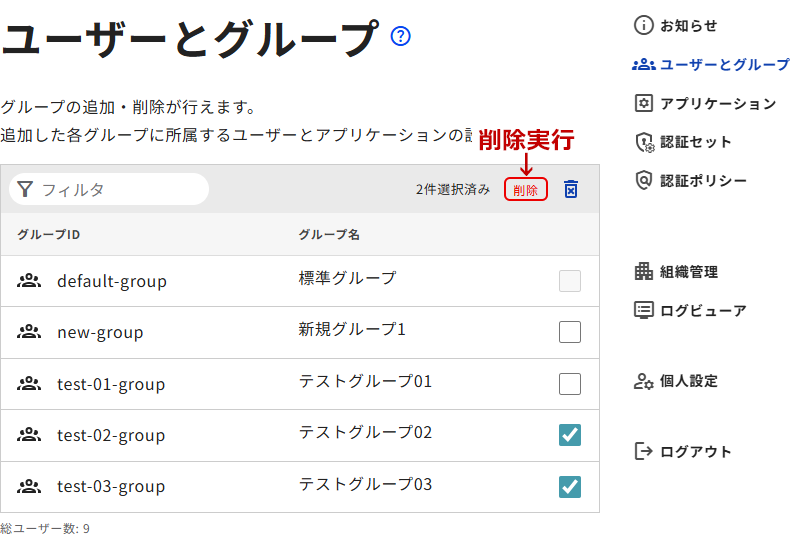Click the help question mark icon
790x536 pixels.
401,37
